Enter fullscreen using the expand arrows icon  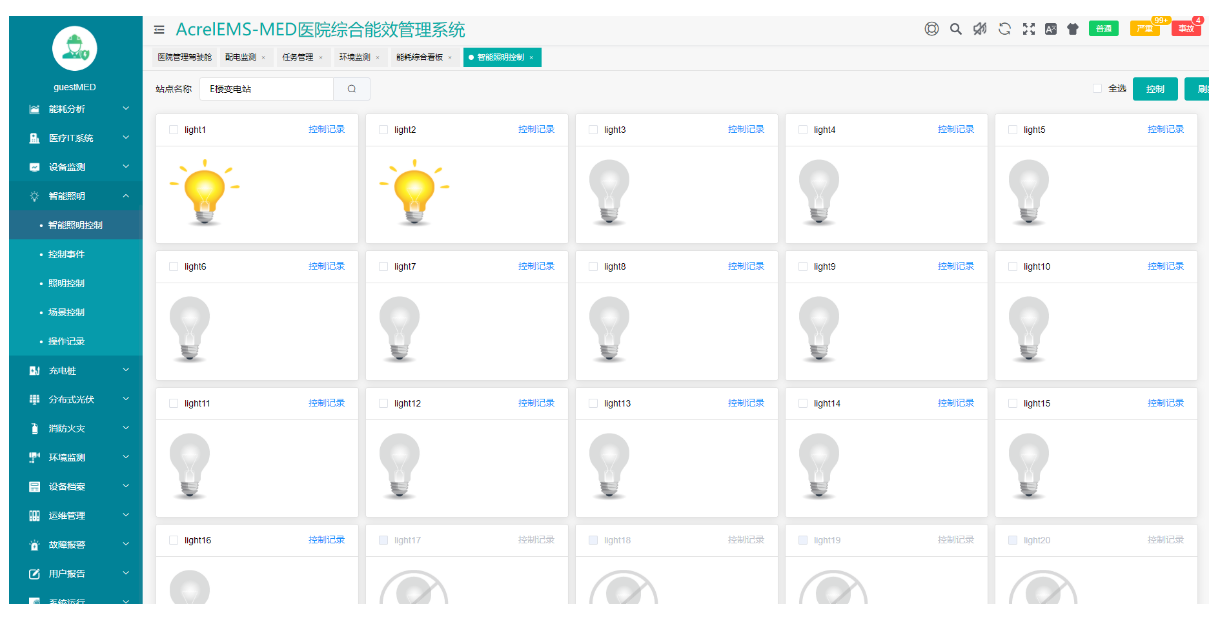(x=1028, y=29)
